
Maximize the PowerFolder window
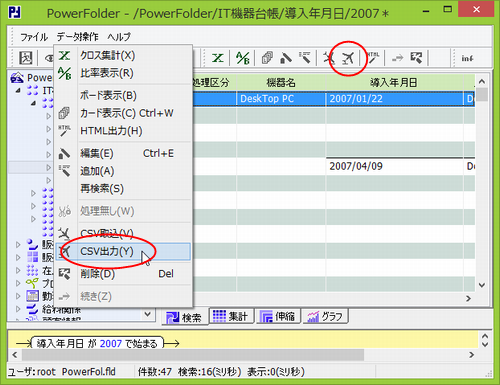click(448, 9)
